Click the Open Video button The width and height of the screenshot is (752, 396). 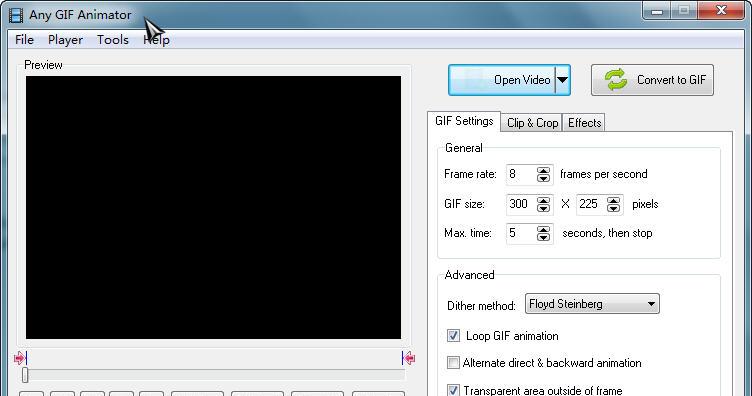pos(502,80)
